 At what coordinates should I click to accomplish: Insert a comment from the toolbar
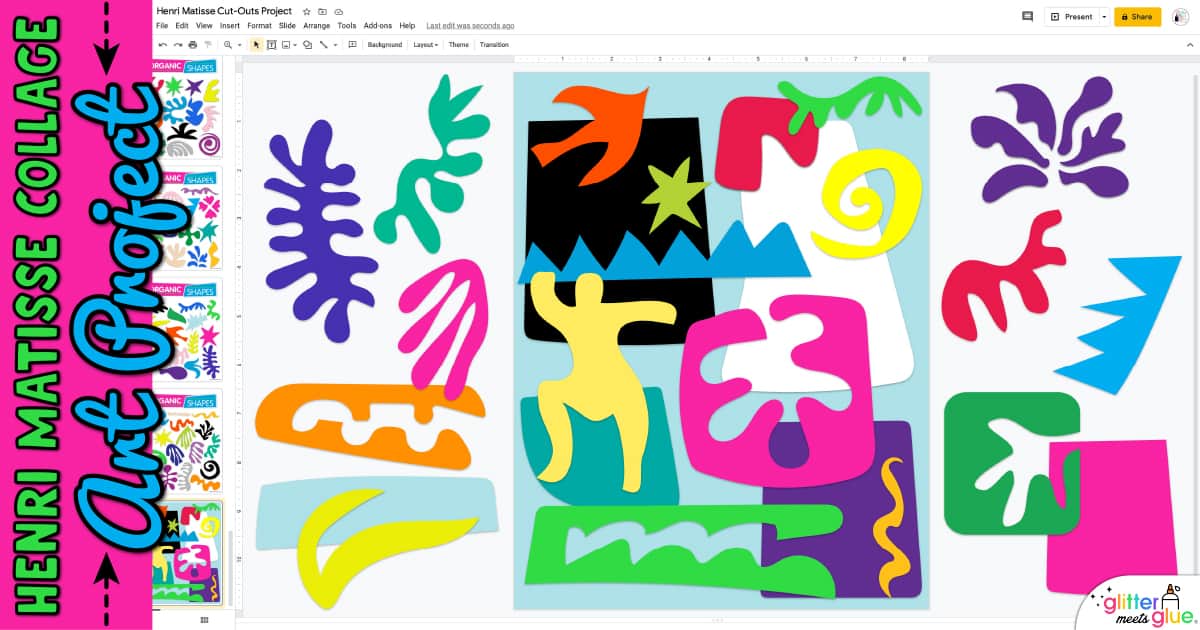tap(353, 44)
